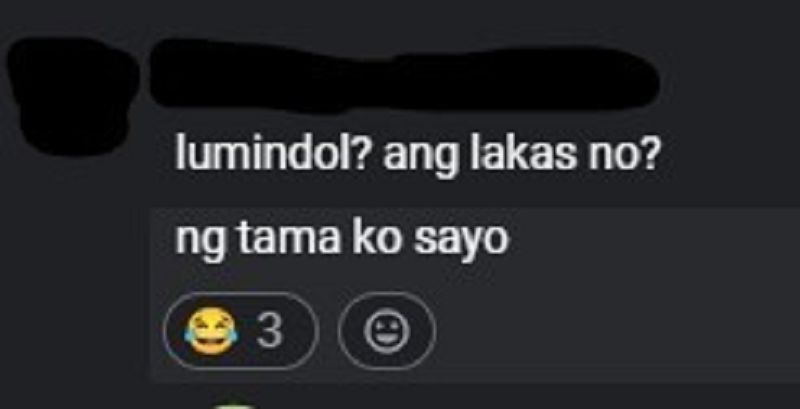Remove or add the 😂 reaction
This screenshot has width=800, height=409.
pyautogui.click(x=241, y=331)
